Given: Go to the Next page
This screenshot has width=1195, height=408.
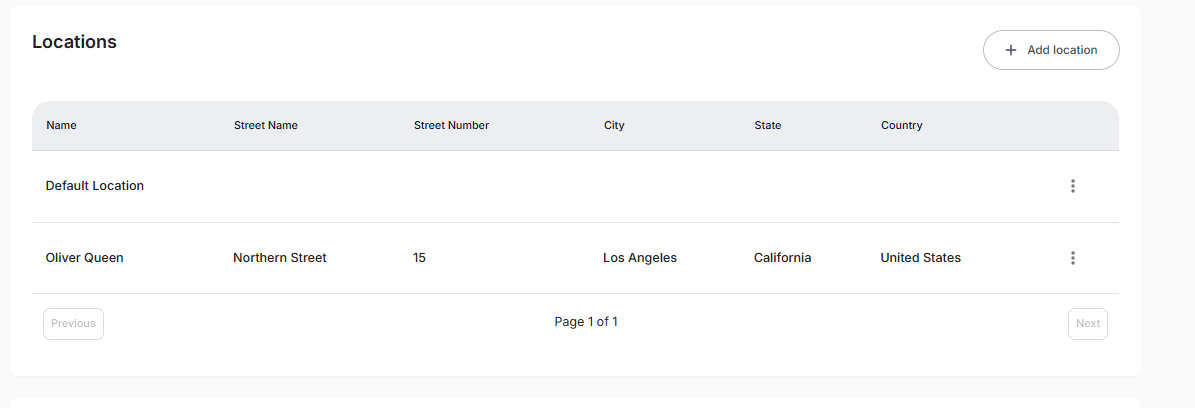Looking at the screenshot, I should pos(1087,323).
